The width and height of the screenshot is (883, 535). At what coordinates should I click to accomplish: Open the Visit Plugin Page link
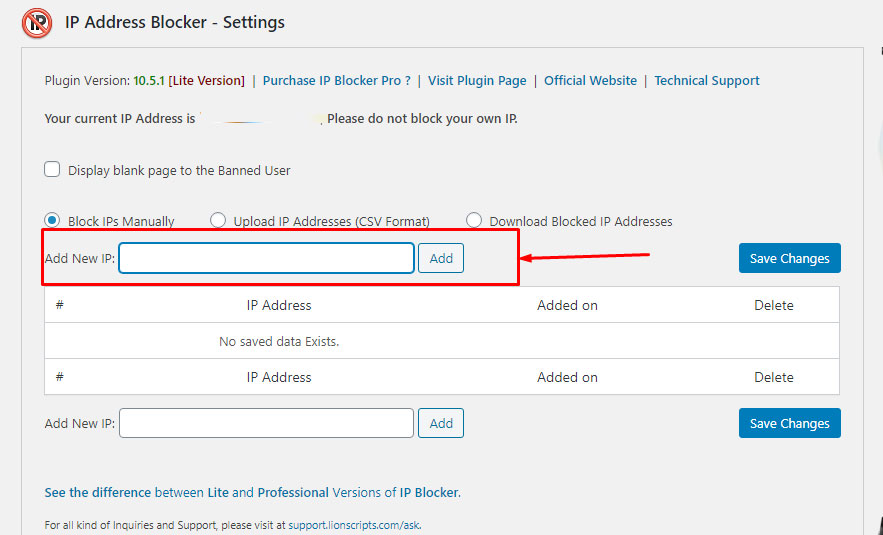coord(477,81)
